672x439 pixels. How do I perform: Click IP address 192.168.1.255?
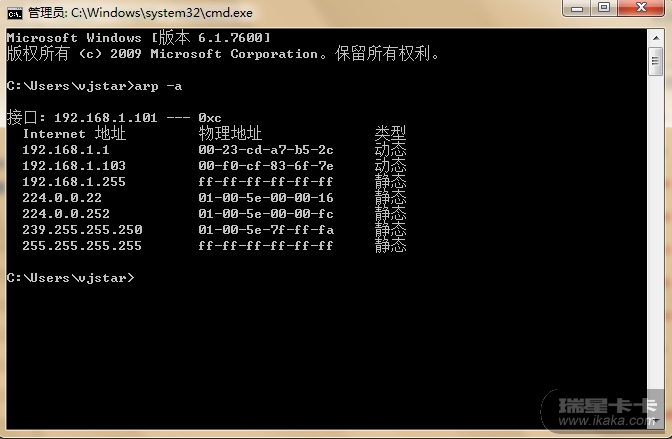pyautogui.click(x=74, y=182)
